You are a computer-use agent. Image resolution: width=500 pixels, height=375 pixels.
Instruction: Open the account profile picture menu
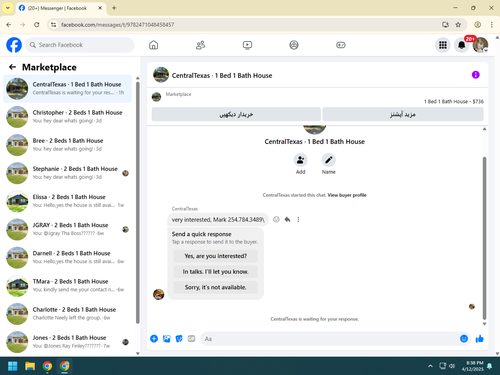(480, 45)
